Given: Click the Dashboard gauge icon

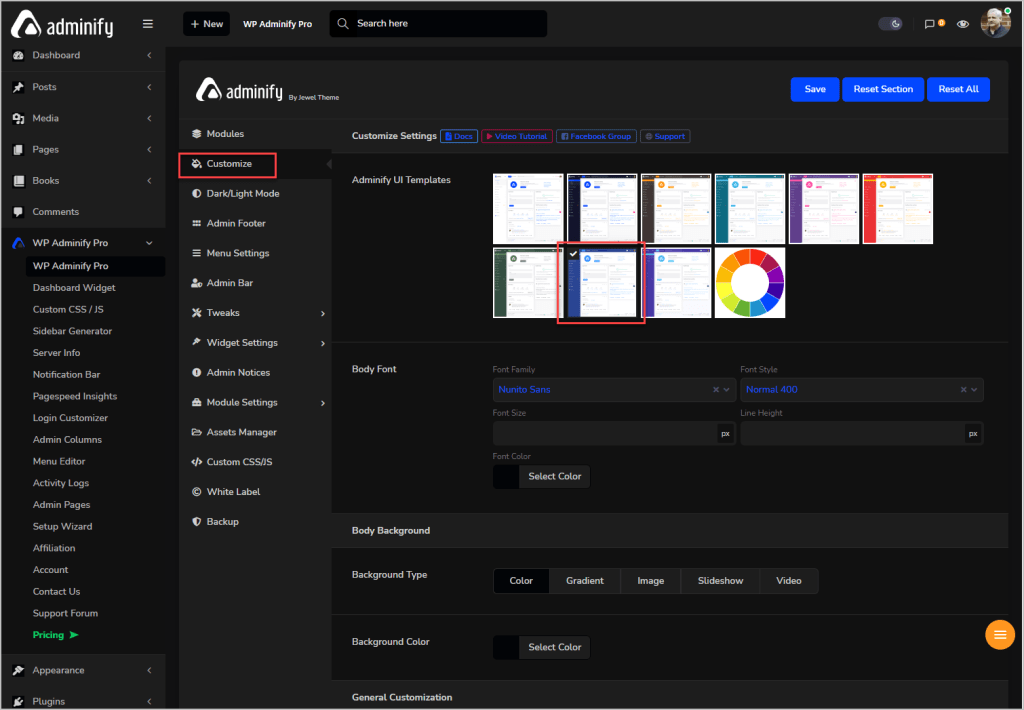Looking at the screenshot, I should (18, 56).
